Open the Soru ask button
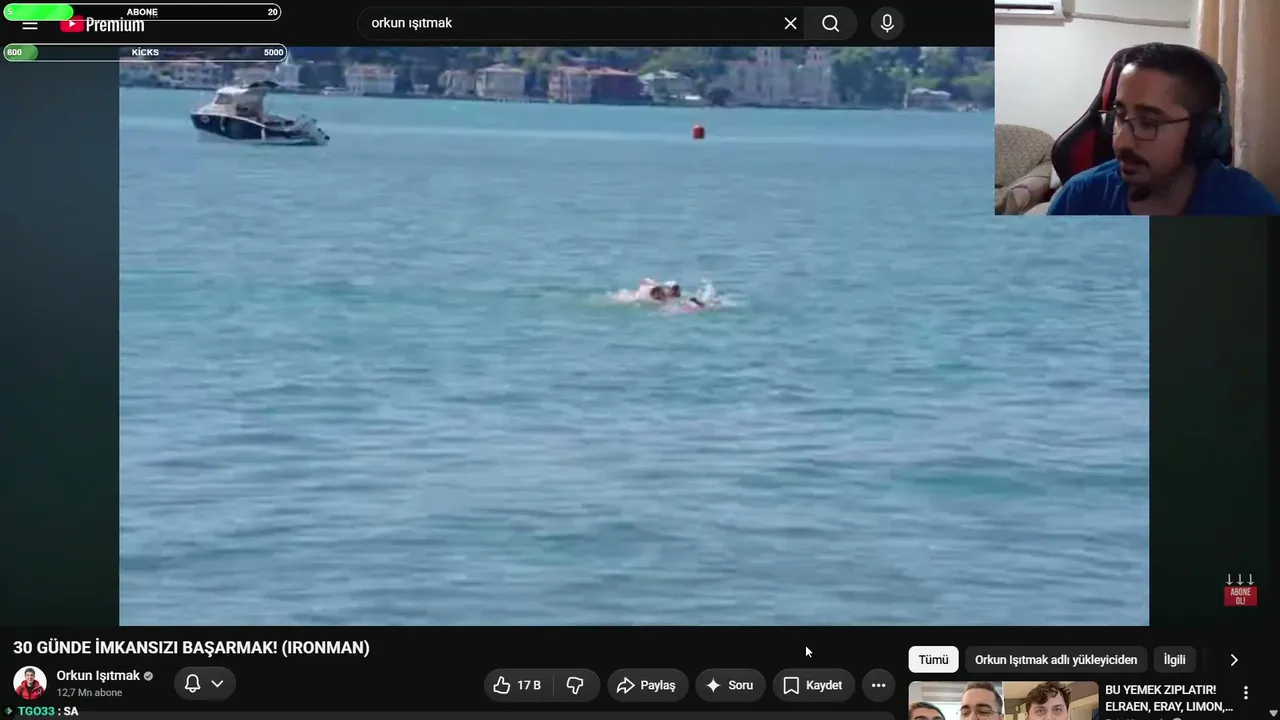Screen dimensions: 1280x720 click(x=730, y=685)
